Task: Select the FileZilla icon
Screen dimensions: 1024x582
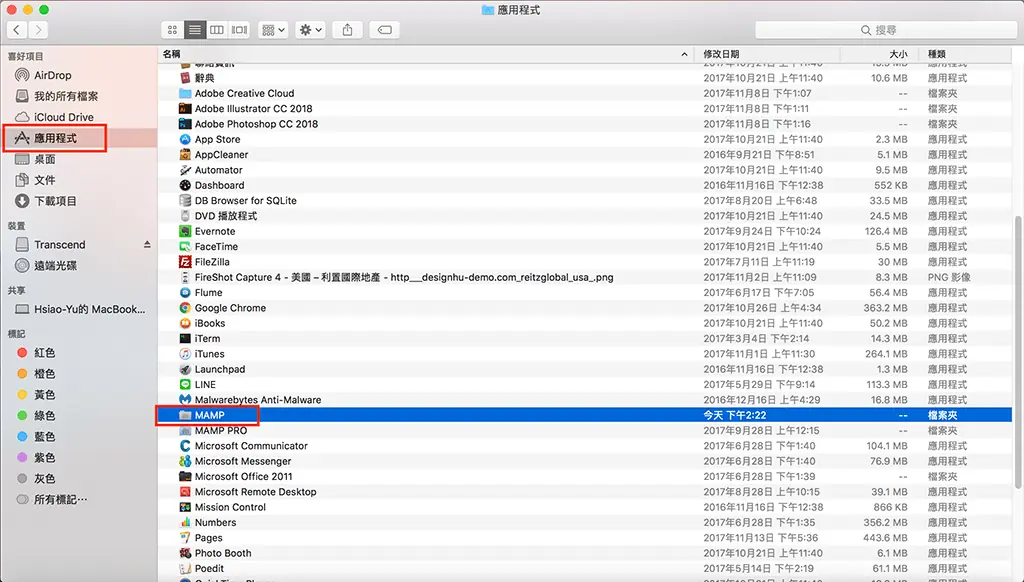Action: (185, 262)
